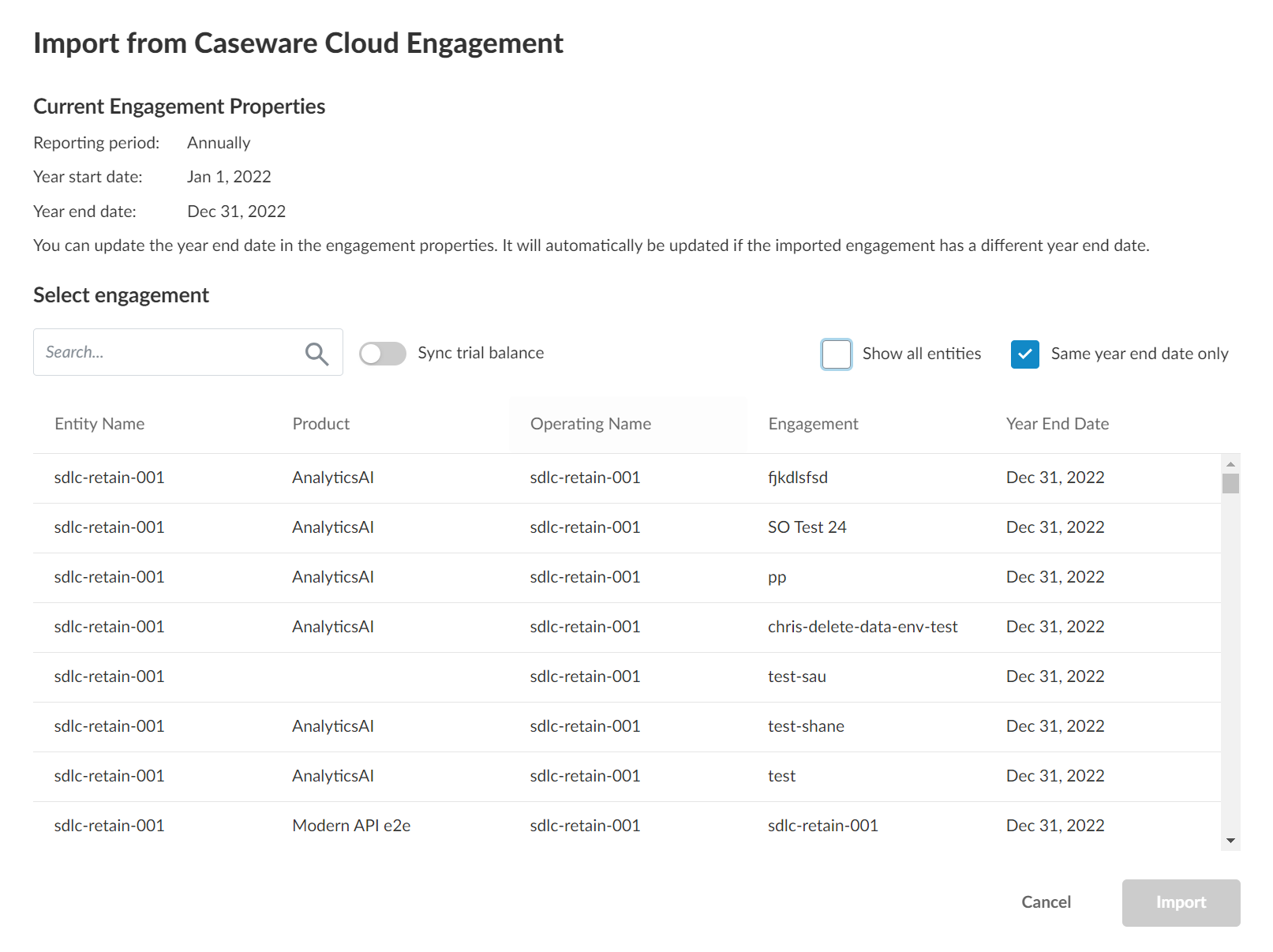This screenshot has width=1273, height=952.
Task: Click the Sync trial balance toggle knob
Action: click(372, 354)
